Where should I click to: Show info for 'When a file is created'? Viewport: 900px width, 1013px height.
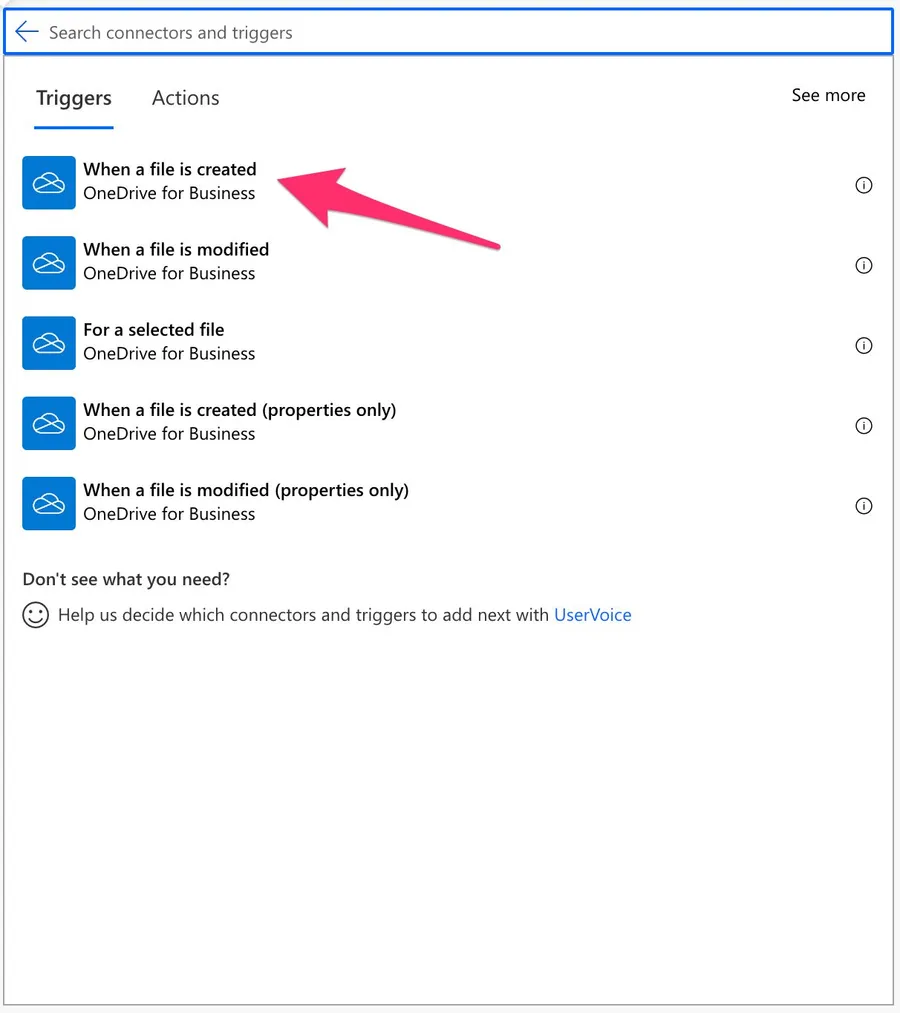(864, 185)
